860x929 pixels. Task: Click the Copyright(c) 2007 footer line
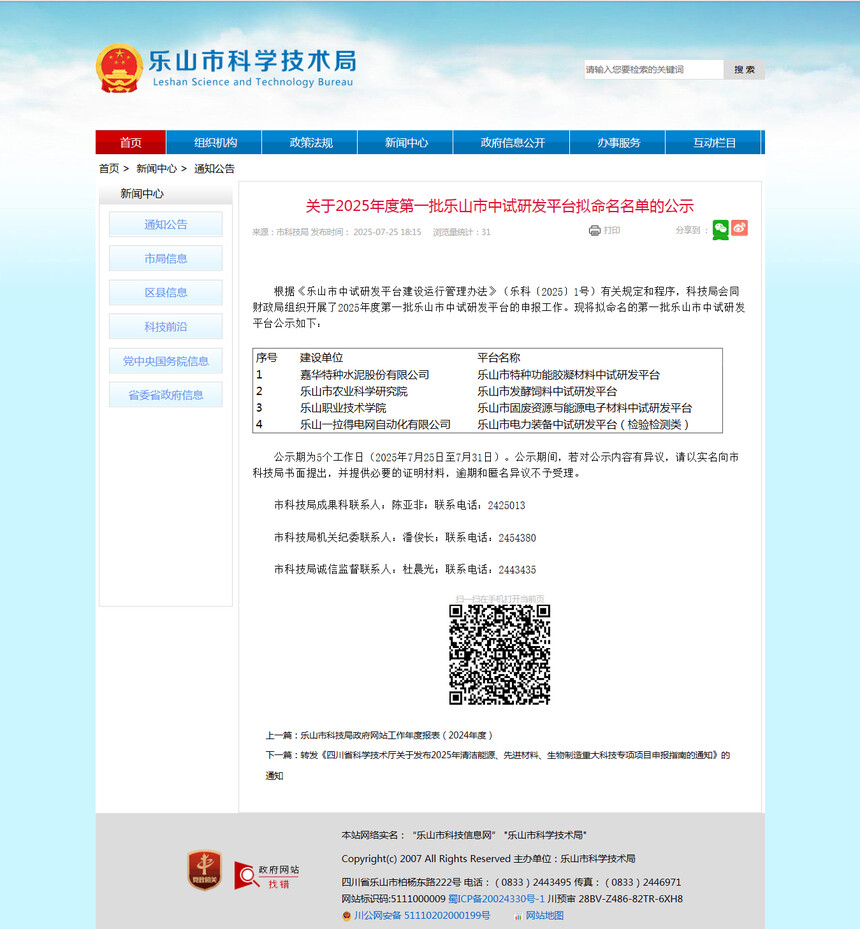pos(489,858)
